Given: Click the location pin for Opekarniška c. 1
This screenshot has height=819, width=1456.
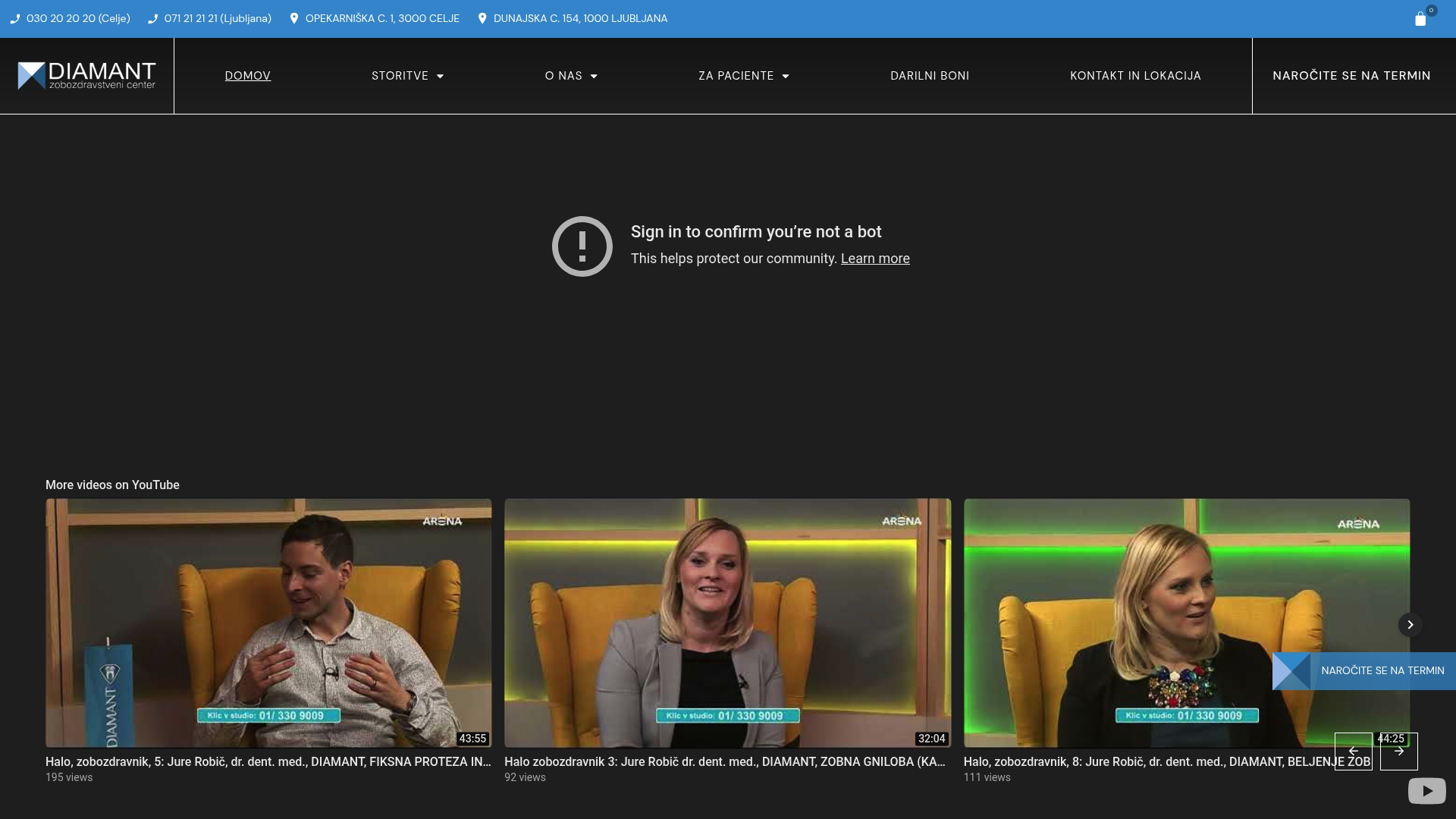Looking at the screenshot, I should (295, 18).
